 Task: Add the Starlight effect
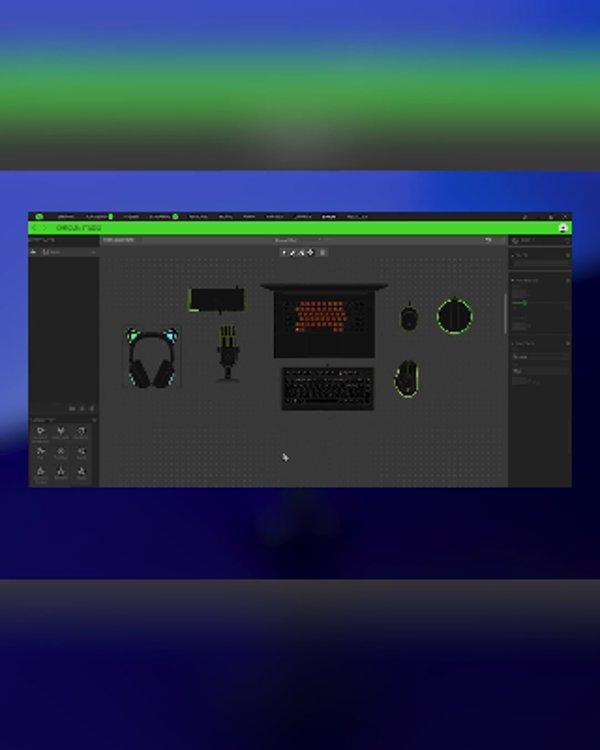(61, 474)
